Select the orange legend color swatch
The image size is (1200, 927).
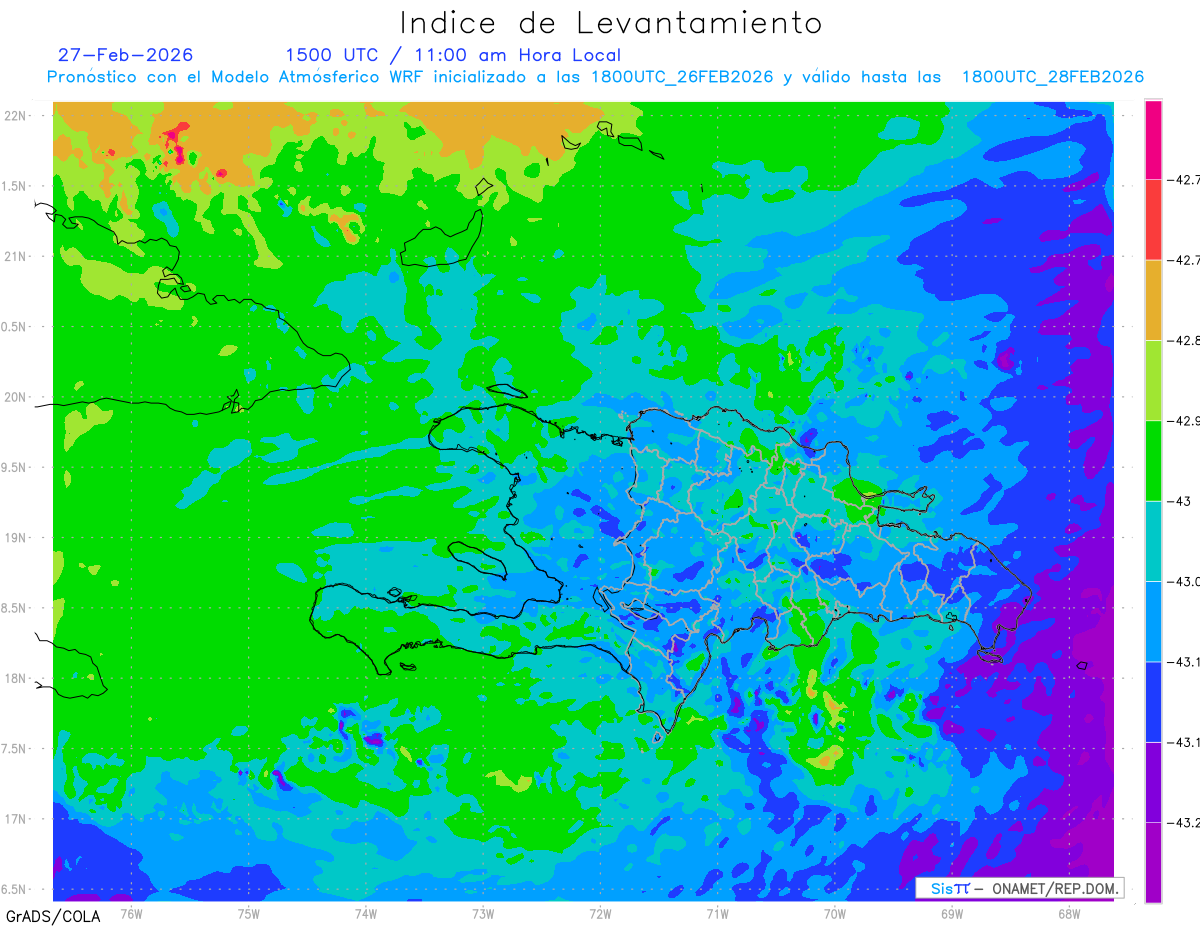(1153, 300)
